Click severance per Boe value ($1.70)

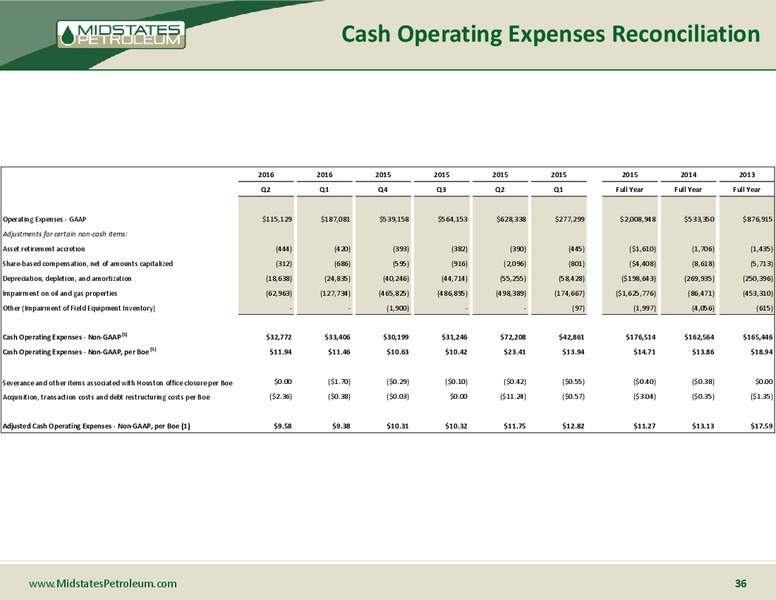pyautogui.click(x=339, y=381)
